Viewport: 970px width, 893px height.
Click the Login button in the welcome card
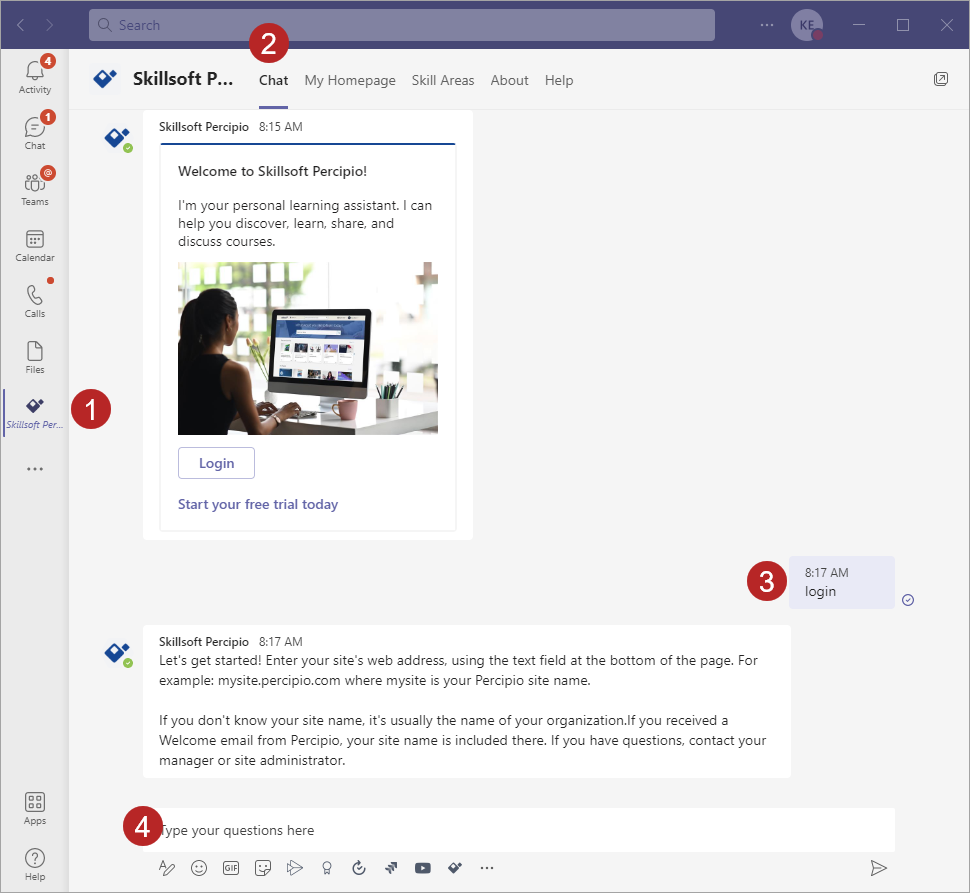click(x=217, y=463)
